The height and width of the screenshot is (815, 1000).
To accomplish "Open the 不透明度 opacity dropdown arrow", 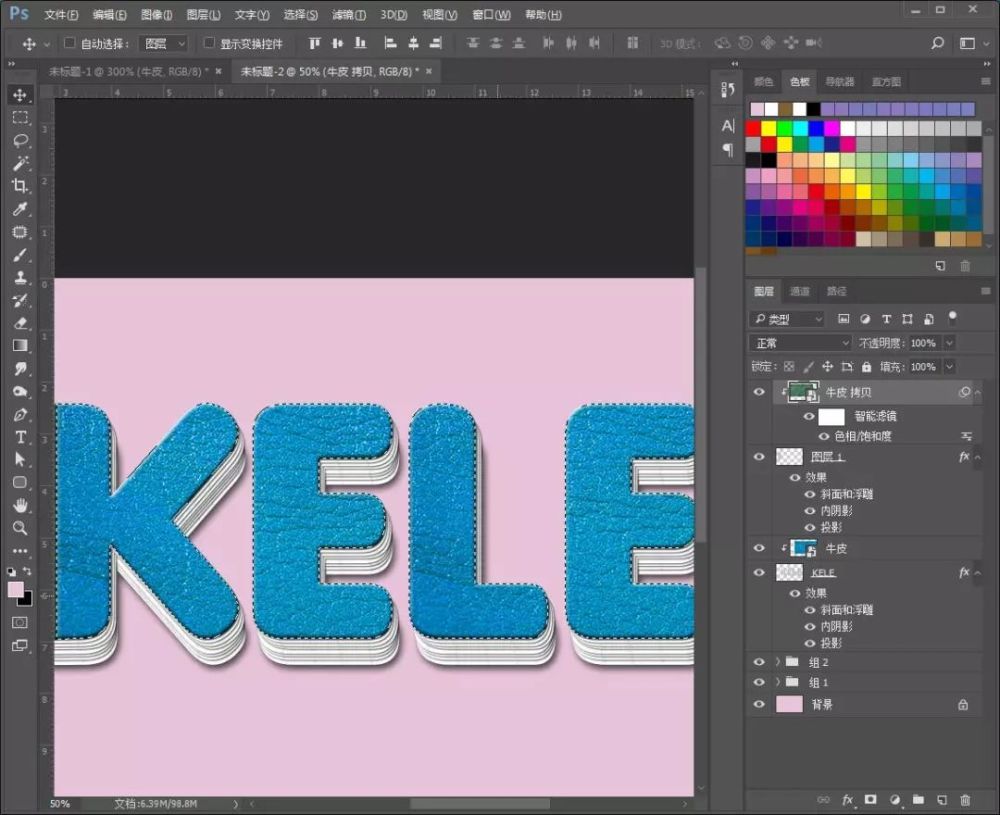I will (x=949, y=343).
